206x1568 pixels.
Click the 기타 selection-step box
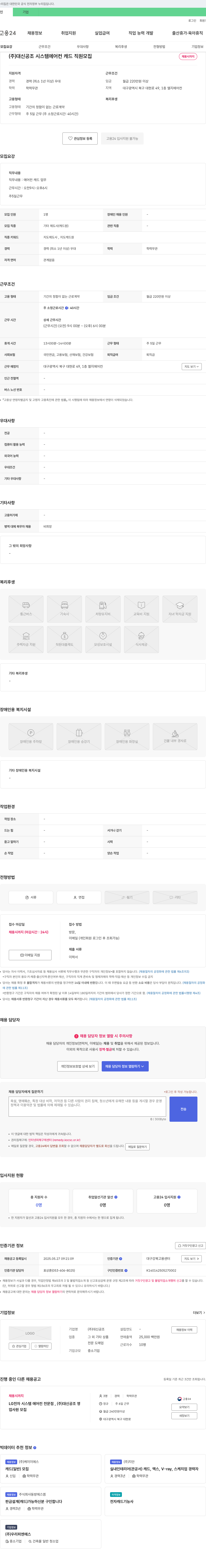click(x=175, y=897)
